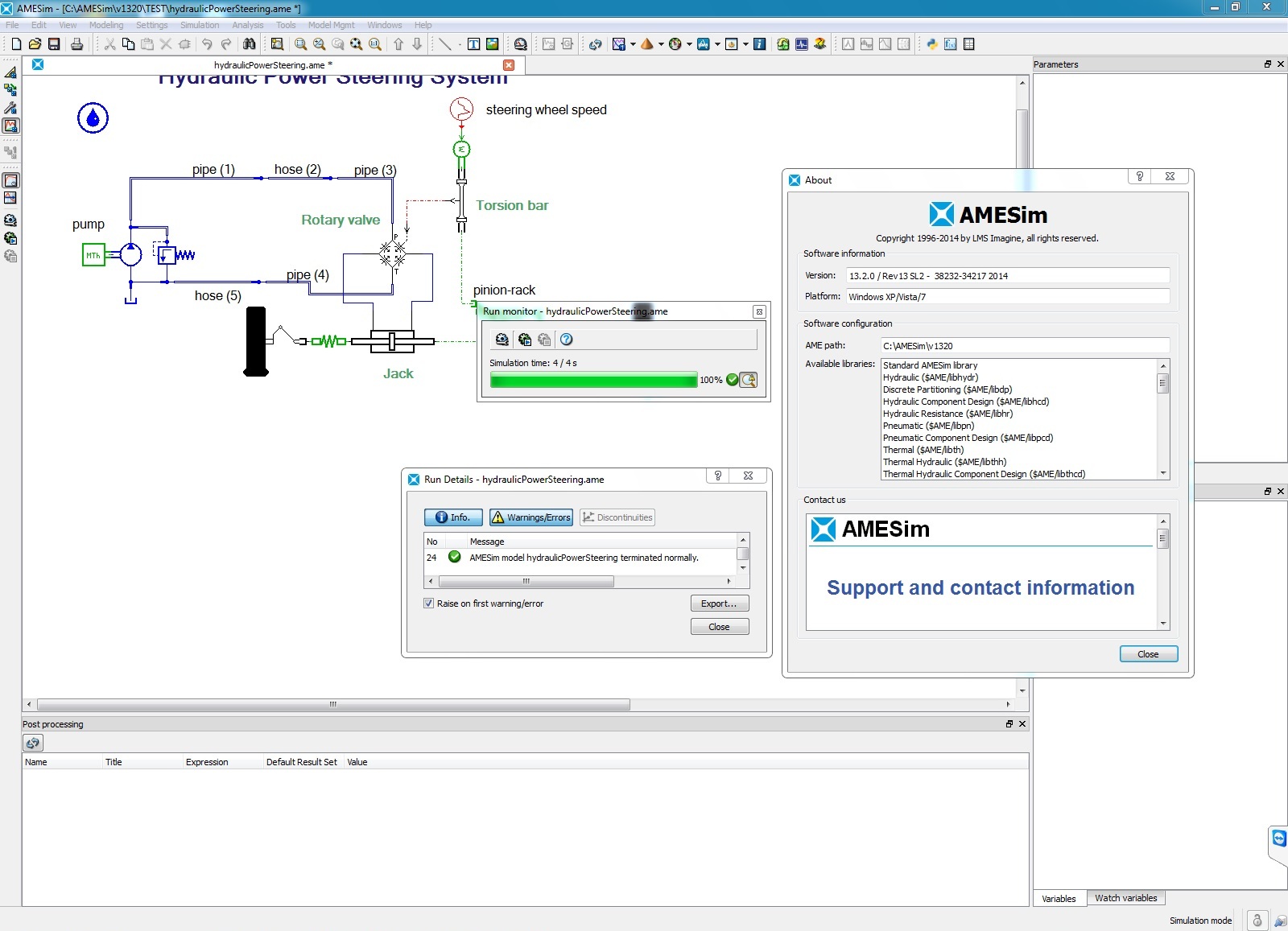
Task: Open run details magnifier icon beside progress bar
Action: (x=749, y=380)
